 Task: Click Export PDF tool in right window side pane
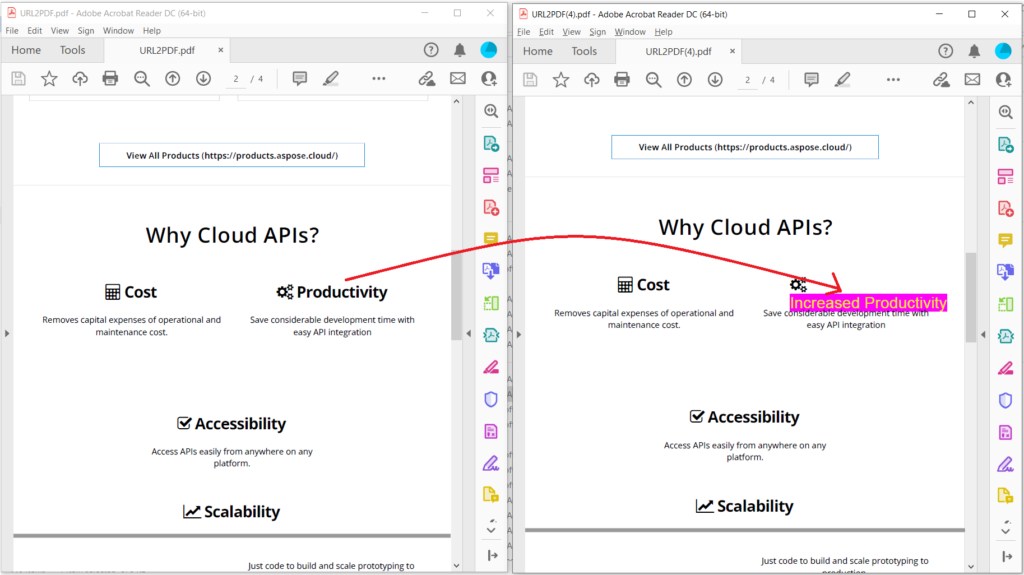click(x=1006, y=144)
